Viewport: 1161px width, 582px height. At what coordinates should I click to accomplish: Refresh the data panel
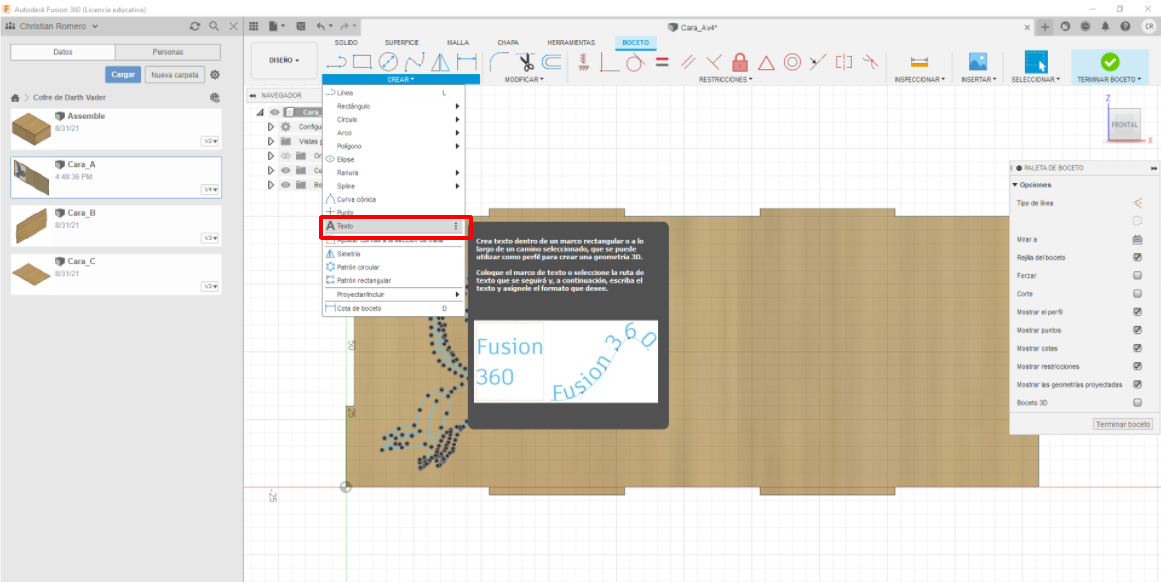[x=195, y=26]
